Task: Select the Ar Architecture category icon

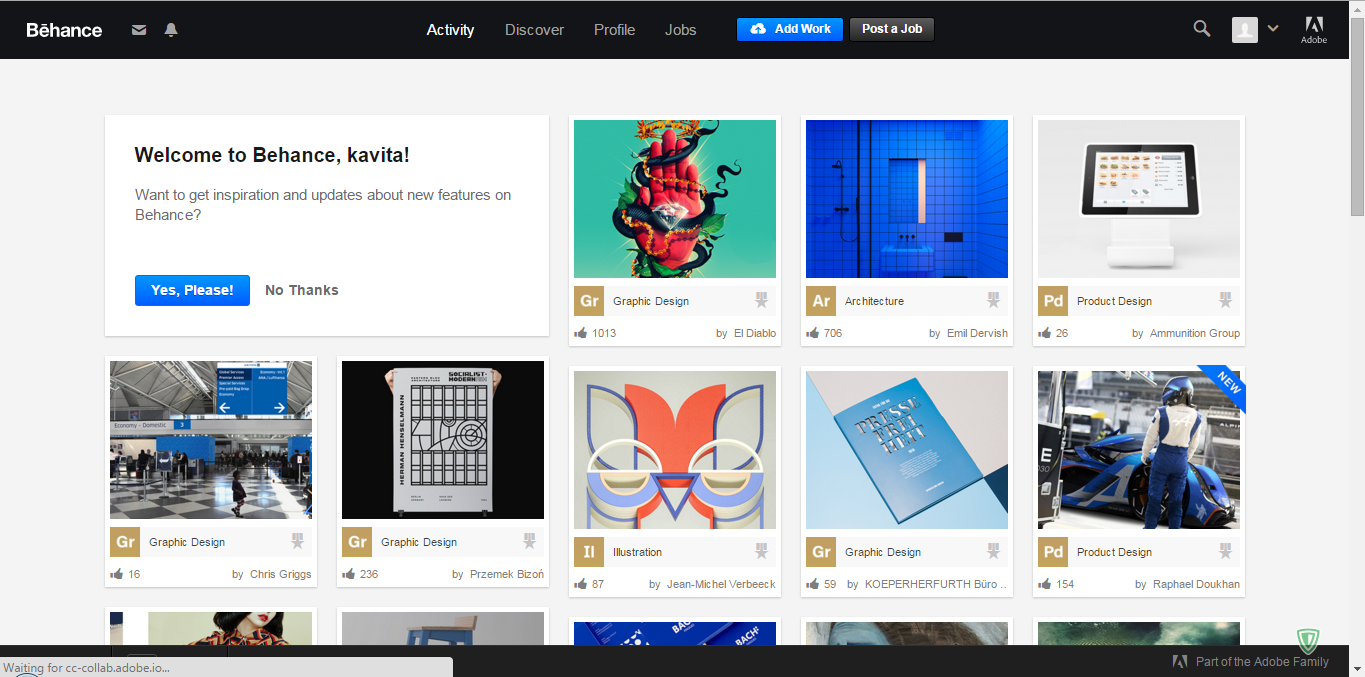Action: [821, 300]
